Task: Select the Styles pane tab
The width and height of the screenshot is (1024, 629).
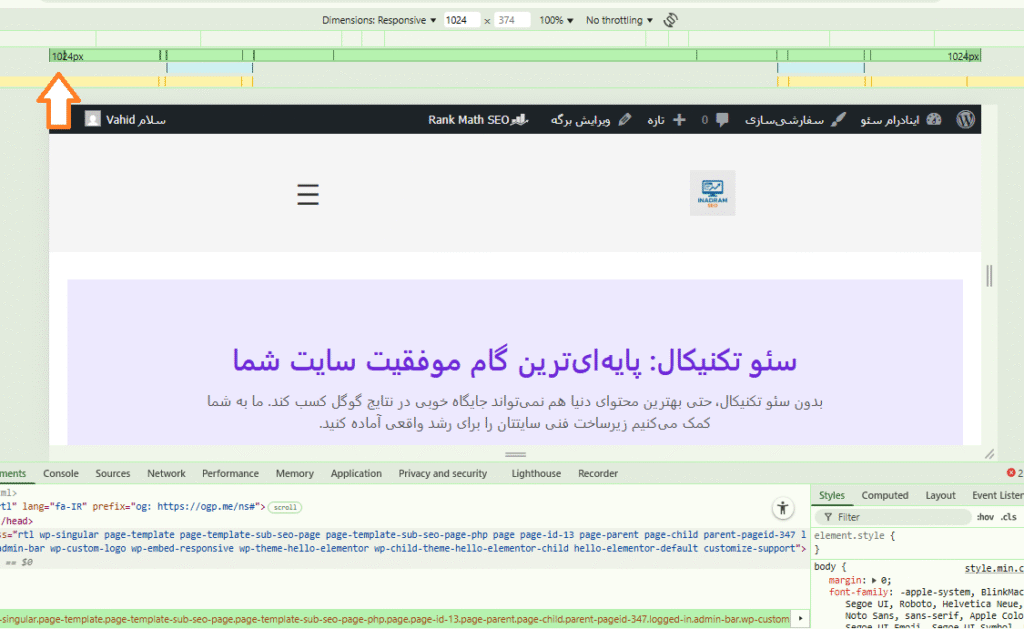Action: point(831,495)
